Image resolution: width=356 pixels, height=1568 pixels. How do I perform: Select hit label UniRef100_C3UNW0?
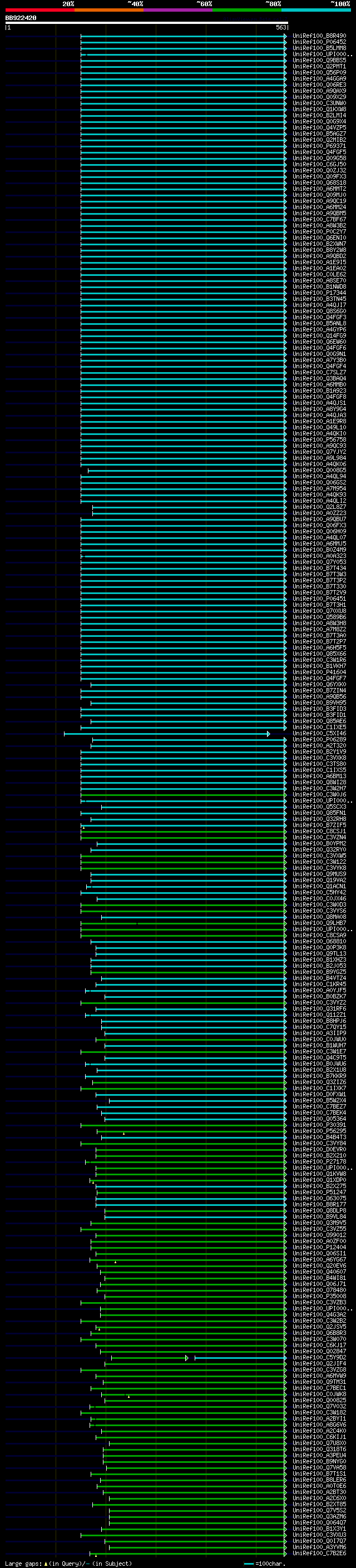pyautogui.click(x=319, y=103)
